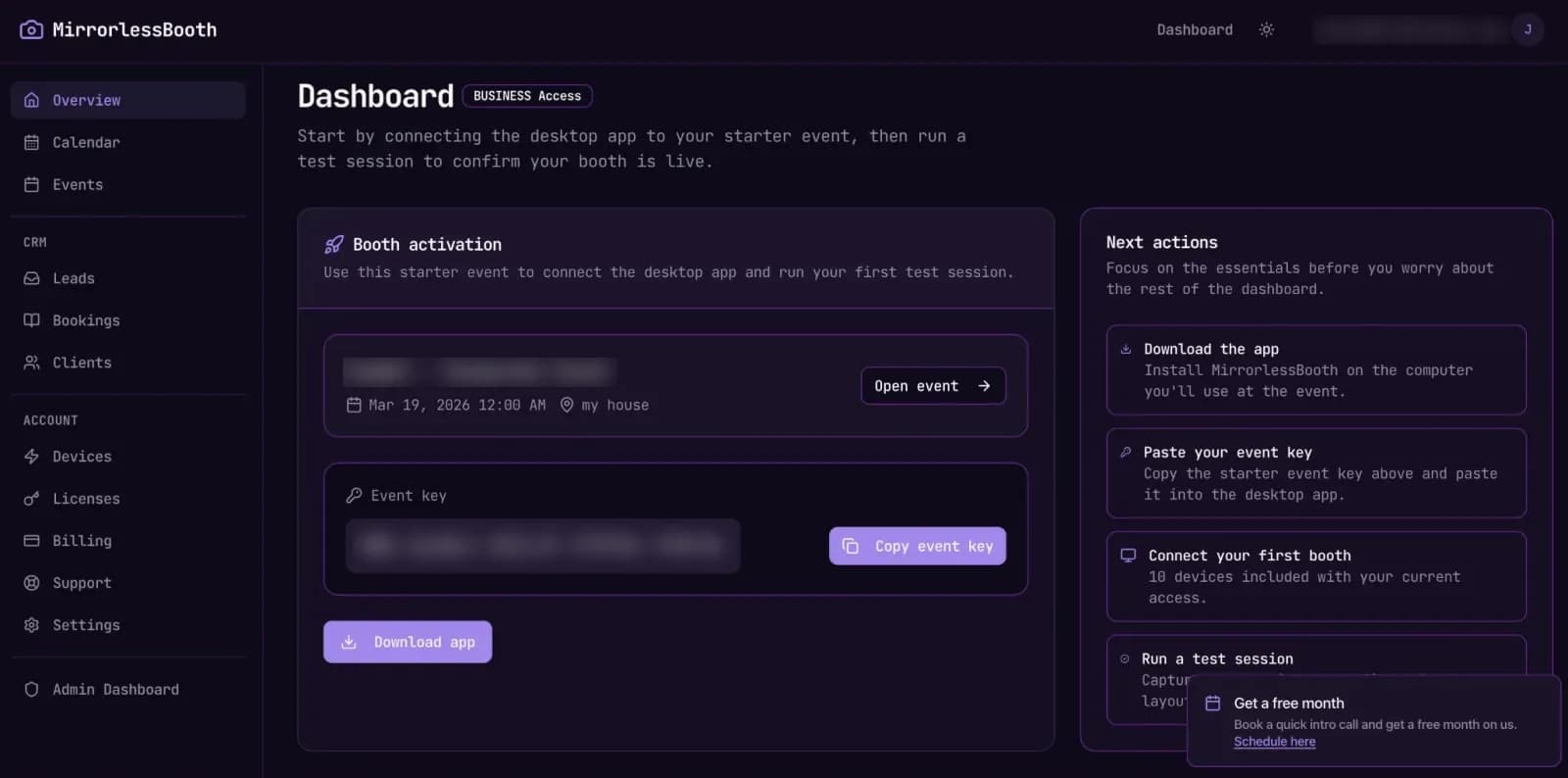The image size is (1568, 778).
Task: Click the blurred event key field
Action: click(x=543, y=546)
